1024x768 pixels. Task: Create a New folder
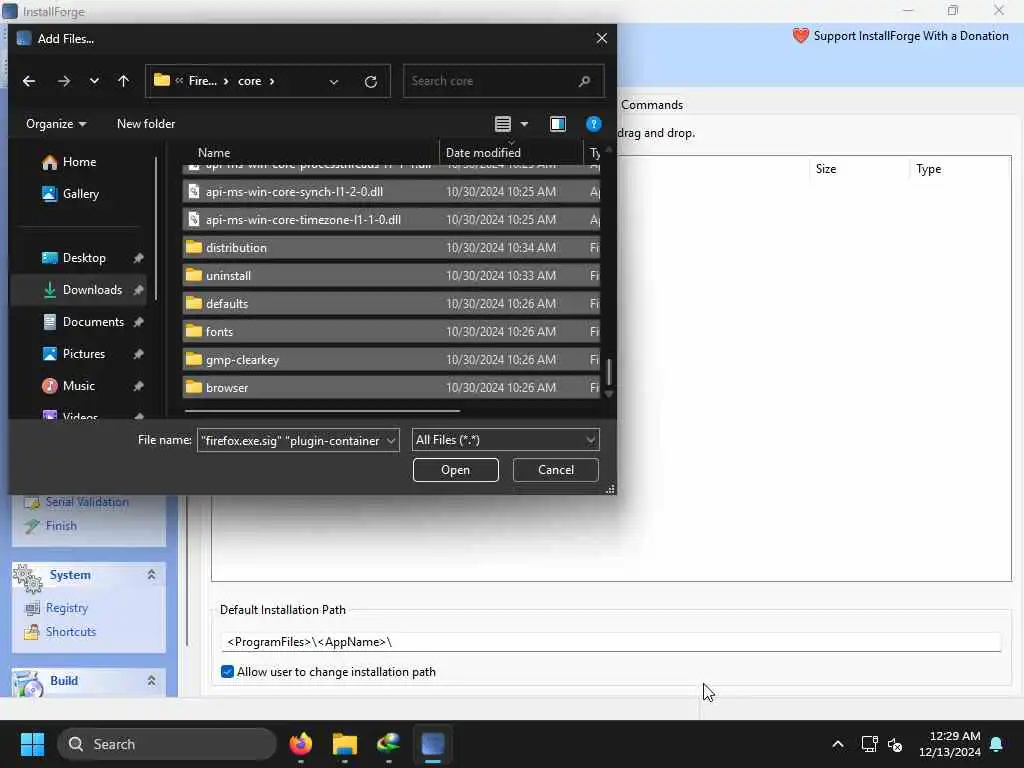pos(146,123)
